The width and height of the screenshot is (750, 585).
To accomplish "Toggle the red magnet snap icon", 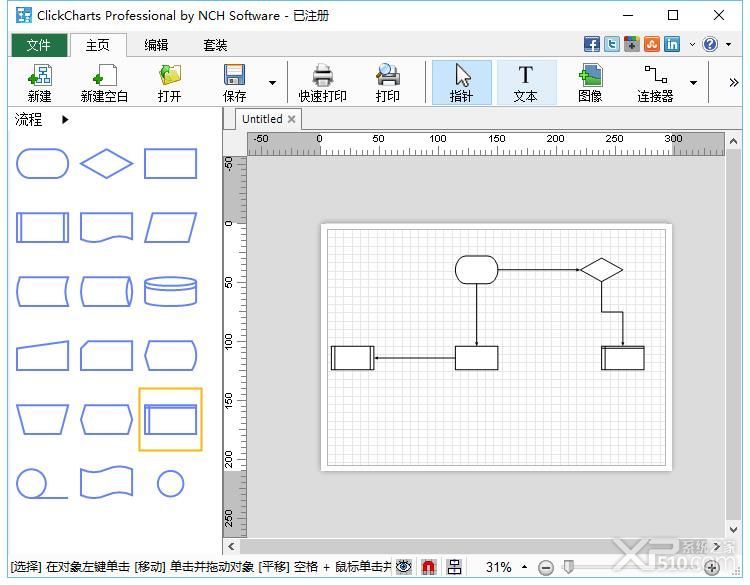I will 429,567.
